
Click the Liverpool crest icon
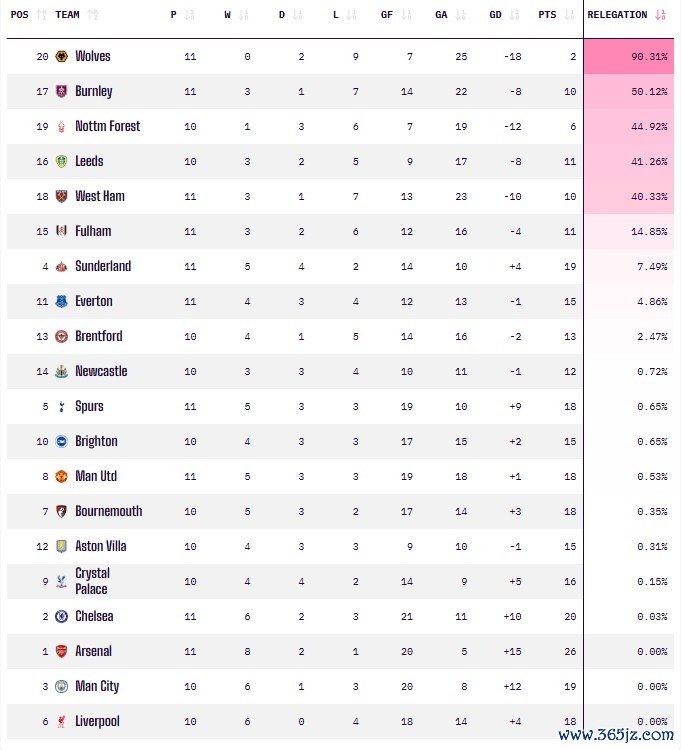point(62,722)
